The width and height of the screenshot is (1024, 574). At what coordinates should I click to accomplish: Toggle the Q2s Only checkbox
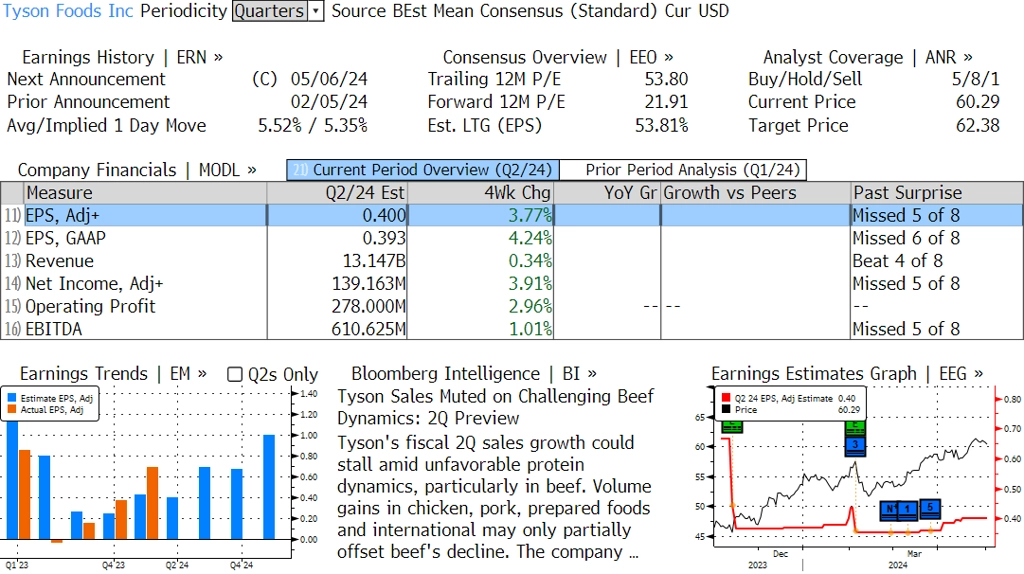(x=234, y=374)
